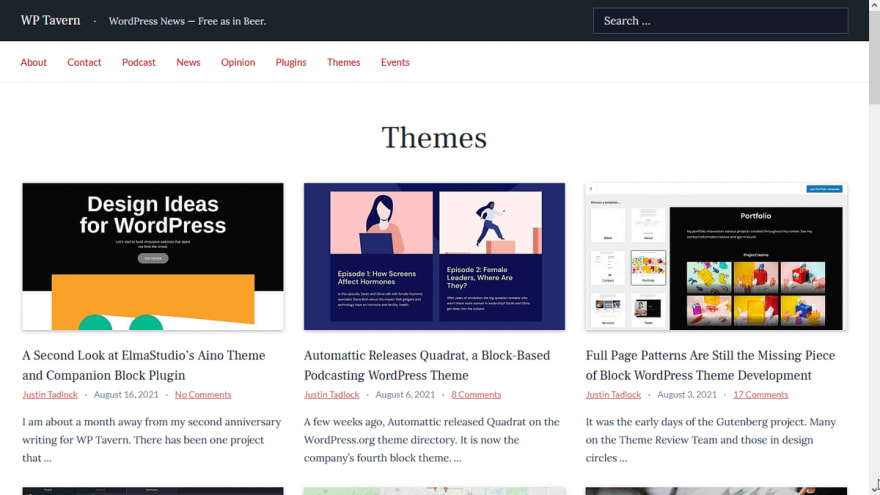Screen dimensions: 880x495
Task: Open Justin Tadlock author link under Quadrat article
Action: [332, 395]
